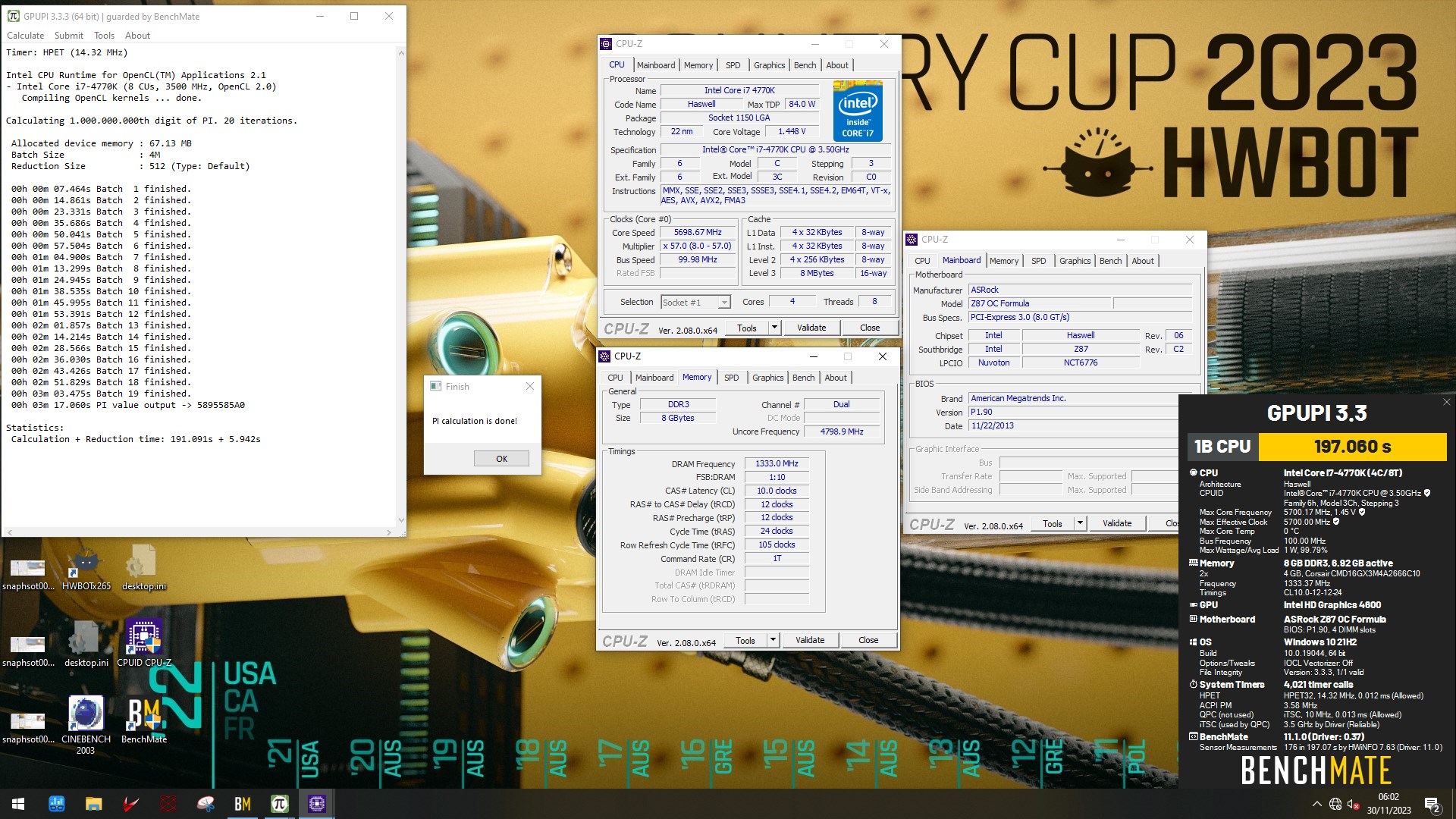Open the Socket #1 selection dropdown
The image size is (1456, 819).
[695, 303]
